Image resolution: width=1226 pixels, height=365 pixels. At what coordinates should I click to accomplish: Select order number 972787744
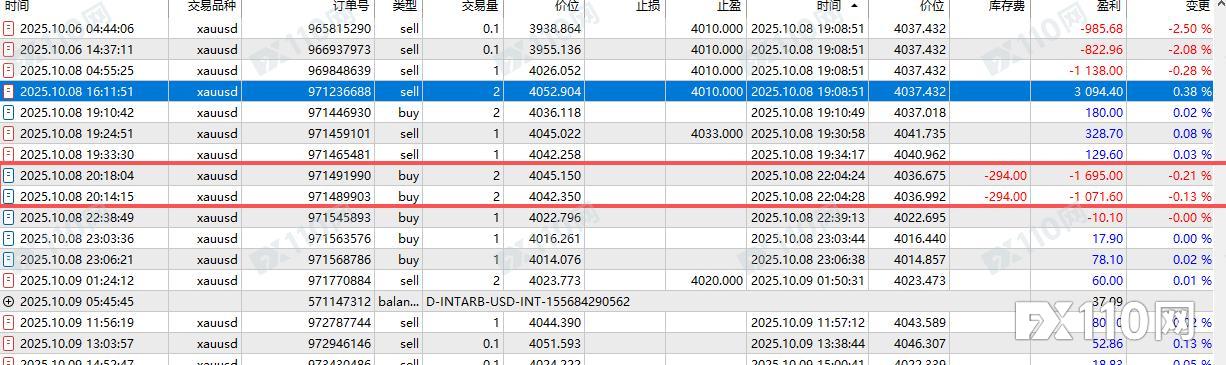click(340, 322)
